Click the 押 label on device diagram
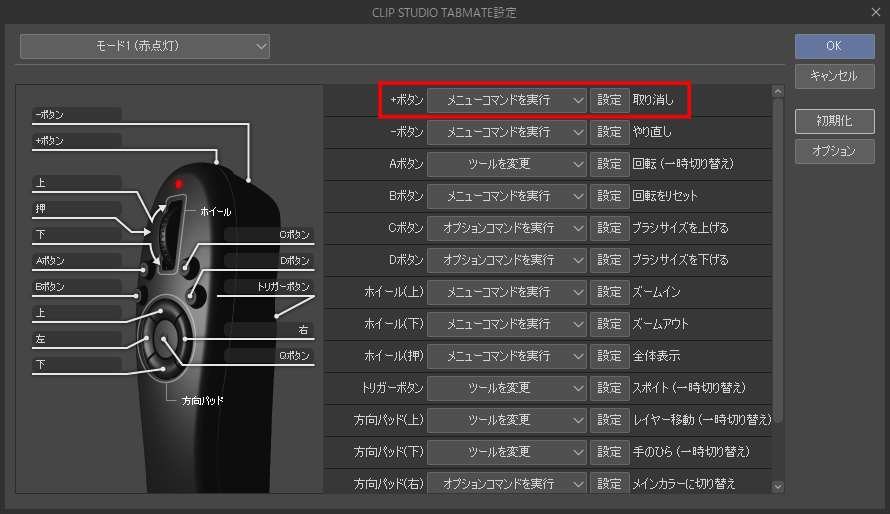This screenshot has width=890, height=514. pyautogui.click(x=40, y=209)
